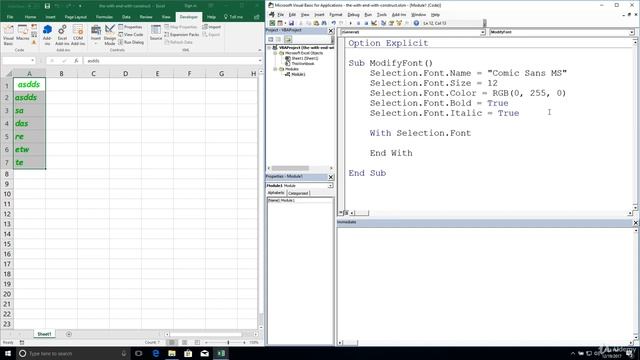Open Excel Add-ins manager

pyautogui.click(x=62, y=34)
